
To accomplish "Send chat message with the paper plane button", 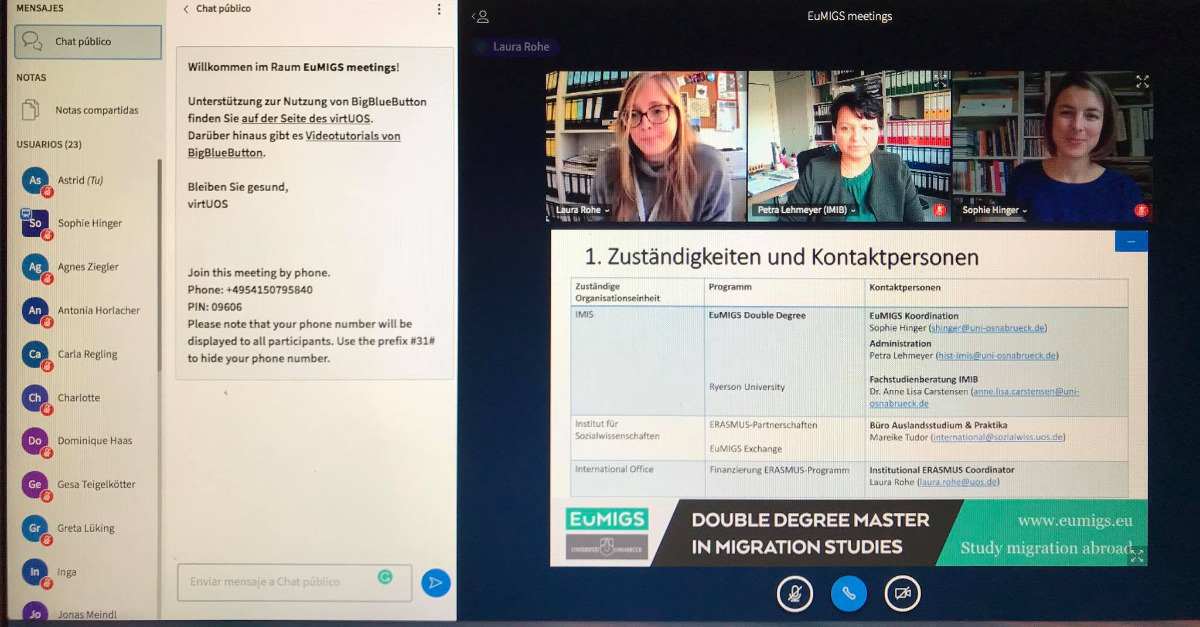I will click(435, 582).
